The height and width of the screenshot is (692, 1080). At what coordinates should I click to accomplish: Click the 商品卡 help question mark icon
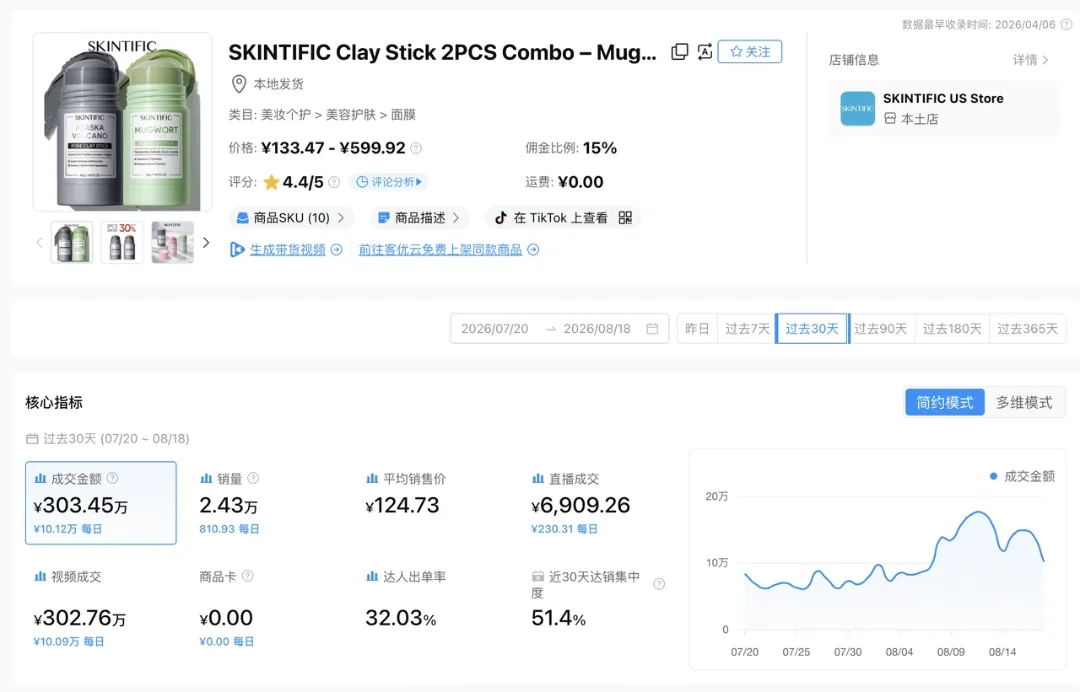click(248, 576)
